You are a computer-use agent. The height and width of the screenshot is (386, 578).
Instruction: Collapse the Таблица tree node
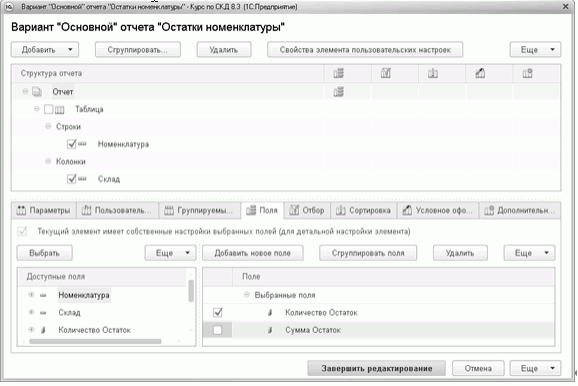click(x=36, y=109)
